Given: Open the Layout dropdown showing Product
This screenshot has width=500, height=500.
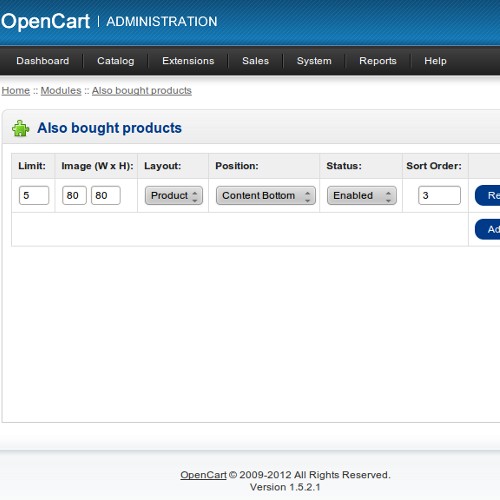Looking at the screenshot, I should pyautogui.click(x=174, y=195).
